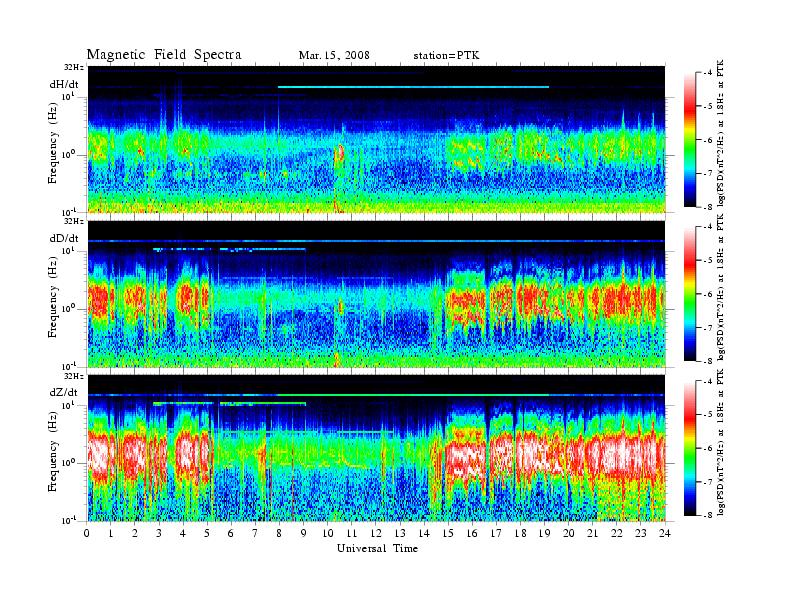Click the "7" tick on the Universal Time axis
The height and width of the screenshot is (612, 792).
pyautogui.click(x=255, y=534)
